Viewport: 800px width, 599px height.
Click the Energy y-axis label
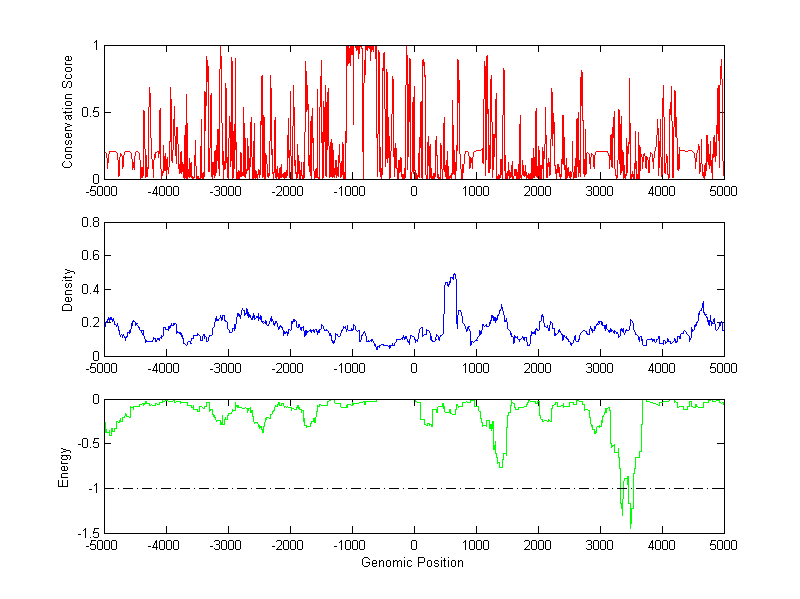65,467
